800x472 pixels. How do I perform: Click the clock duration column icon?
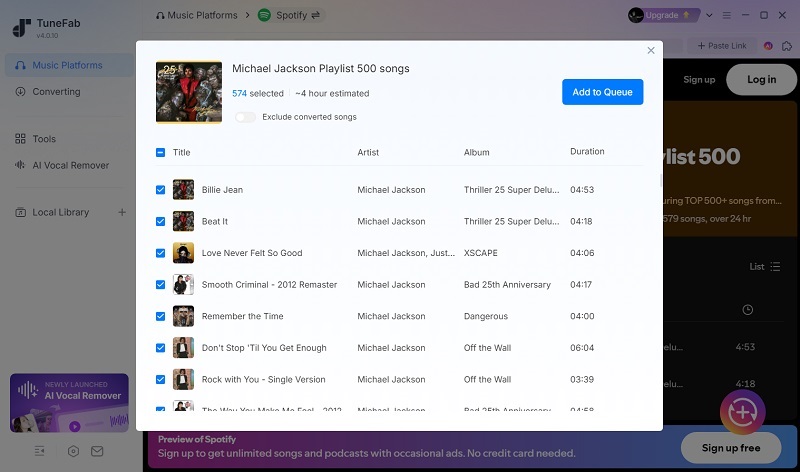tap(747, 310)
